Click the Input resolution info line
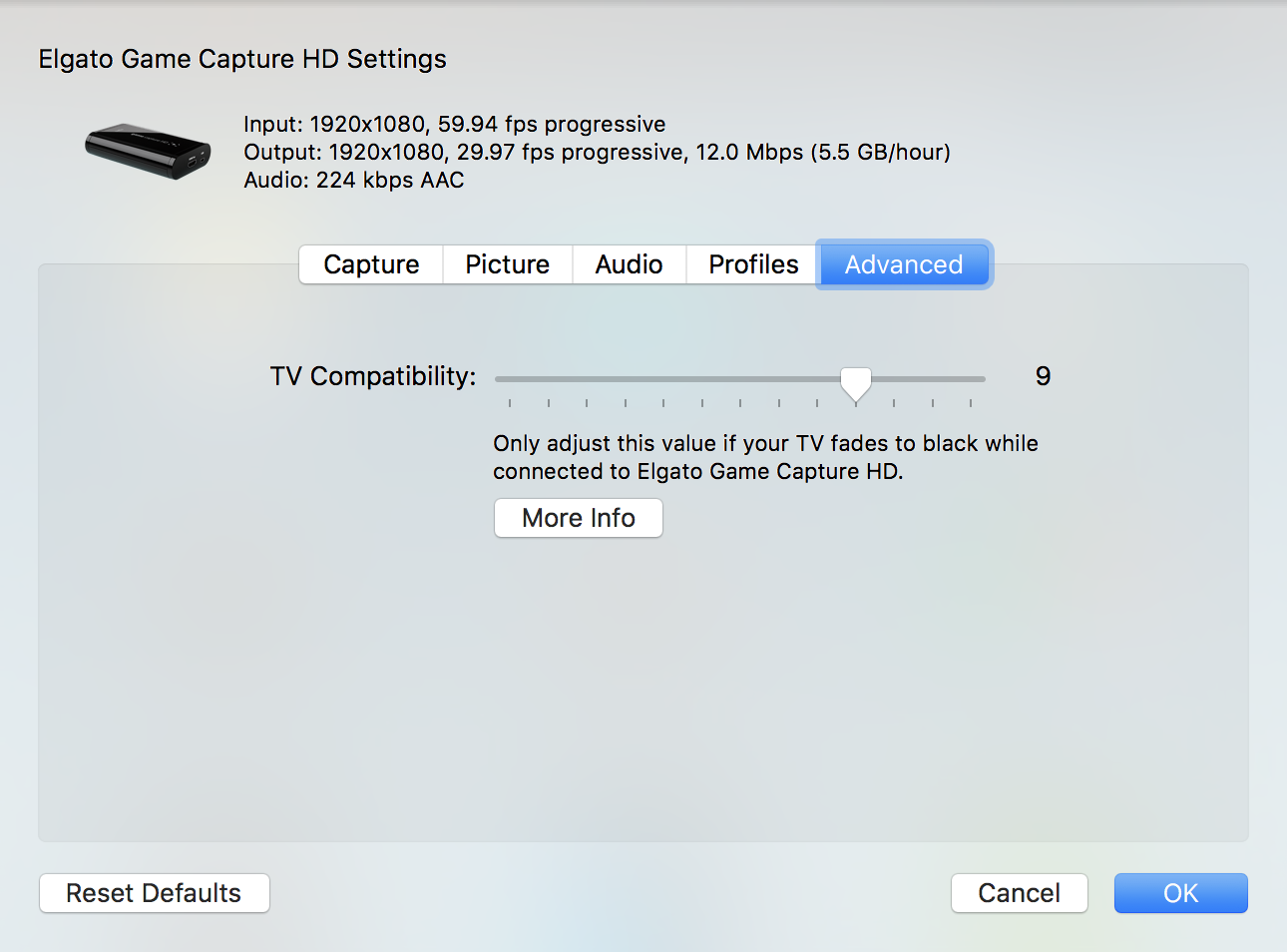 coord(454,124)
